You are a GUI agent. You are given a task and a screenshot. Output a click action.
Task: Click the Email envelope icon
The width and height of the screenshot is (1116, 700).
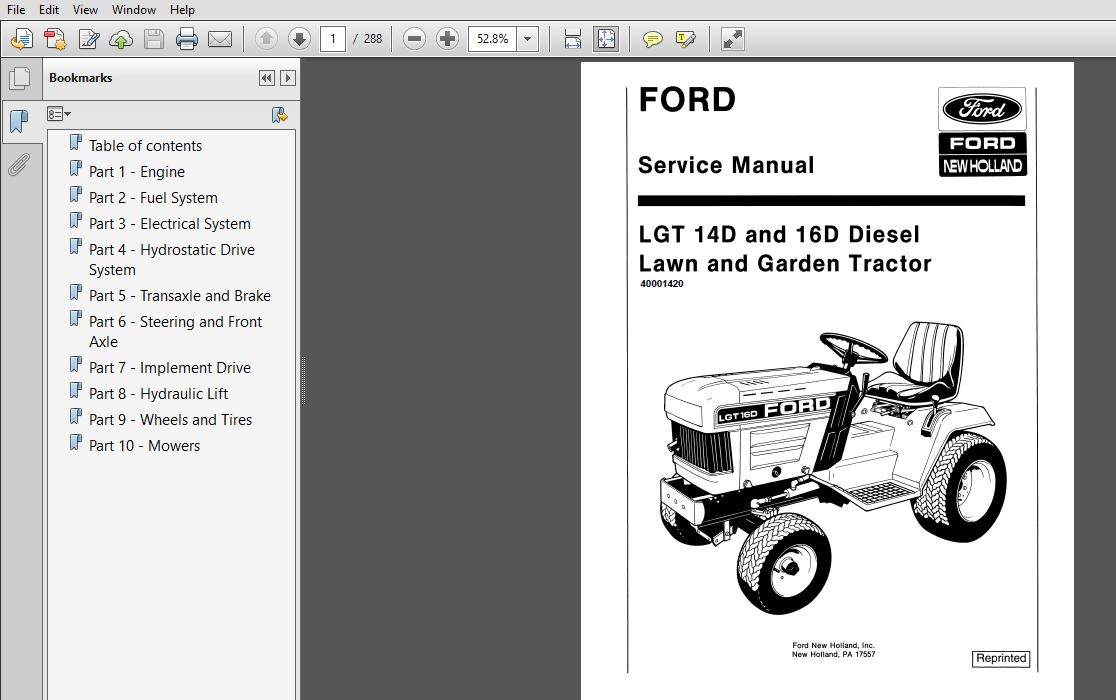pyautogui.click(x=219, y=39)
